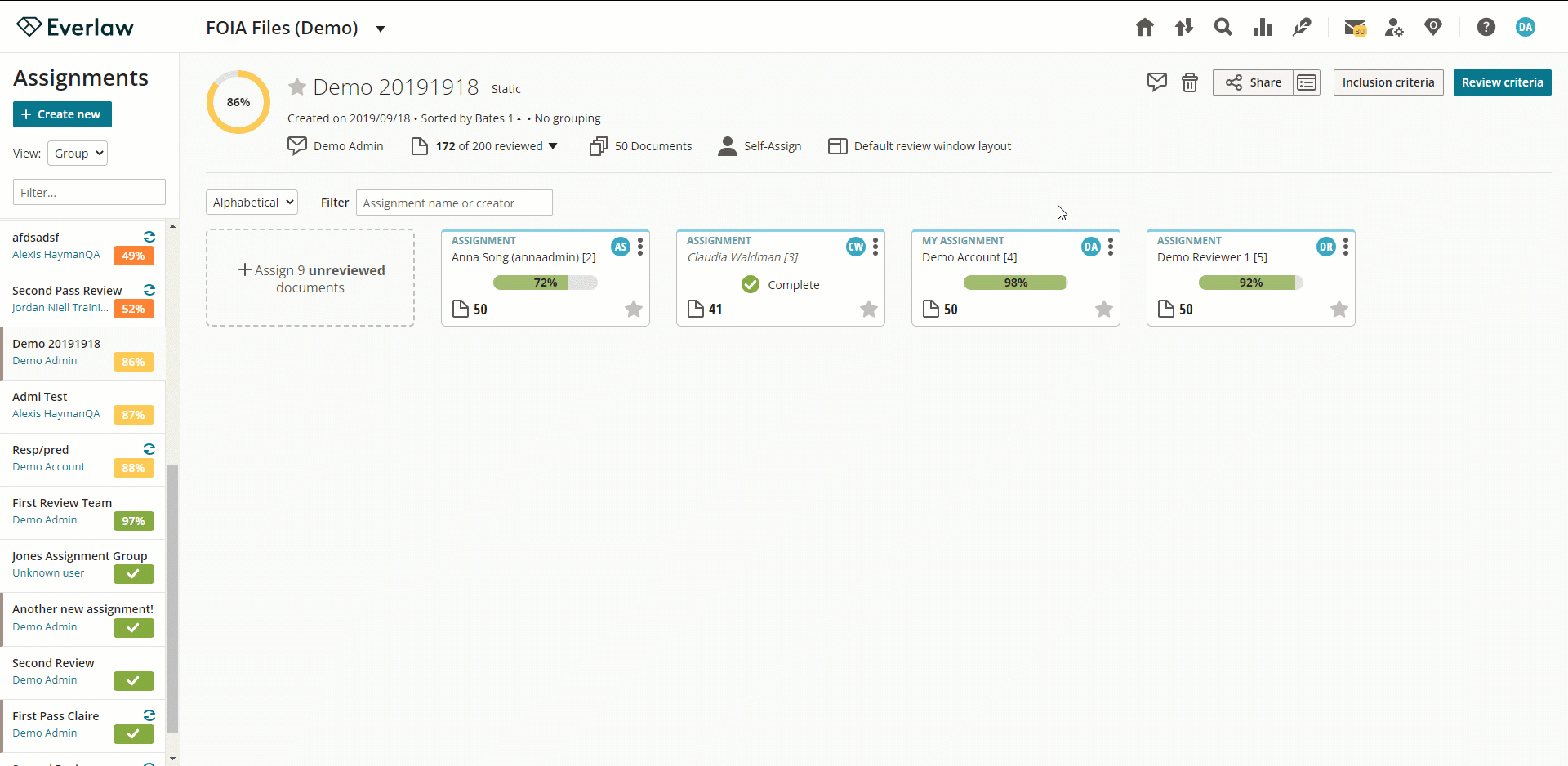The height and width of the screenshot is (766, 1568).
Task: Click the DR avatar on Demo Reviewer card
Action: click(x=1326, y=247)
